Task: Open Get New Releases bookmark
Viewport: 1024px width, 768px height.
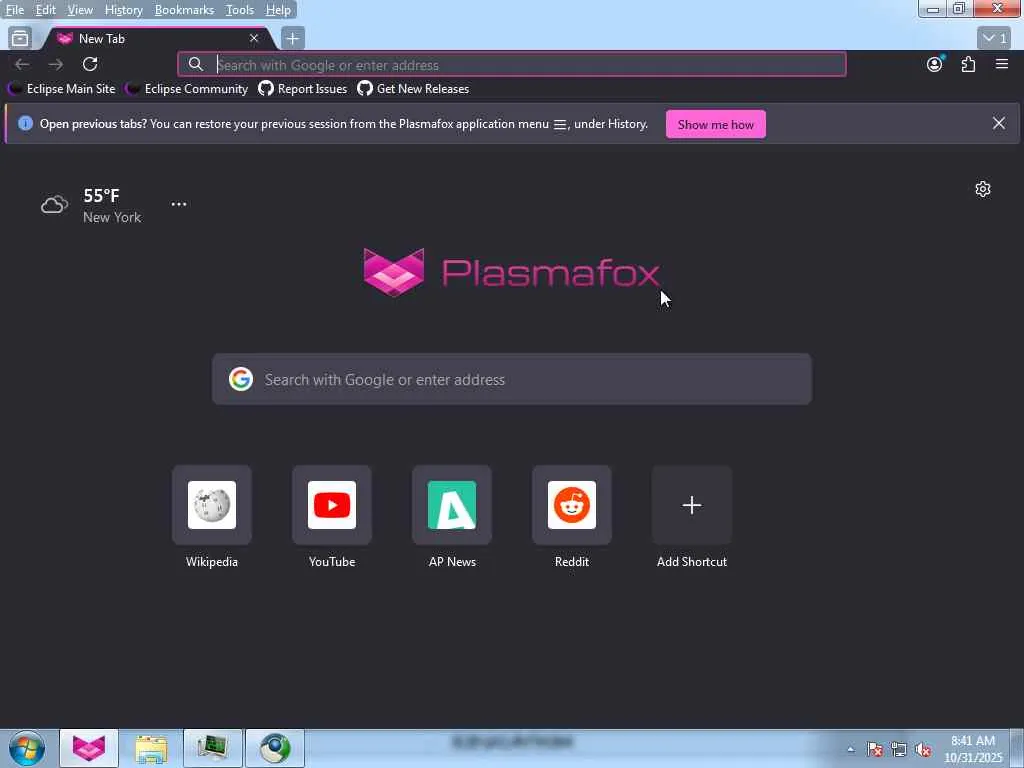Action: 413,89
